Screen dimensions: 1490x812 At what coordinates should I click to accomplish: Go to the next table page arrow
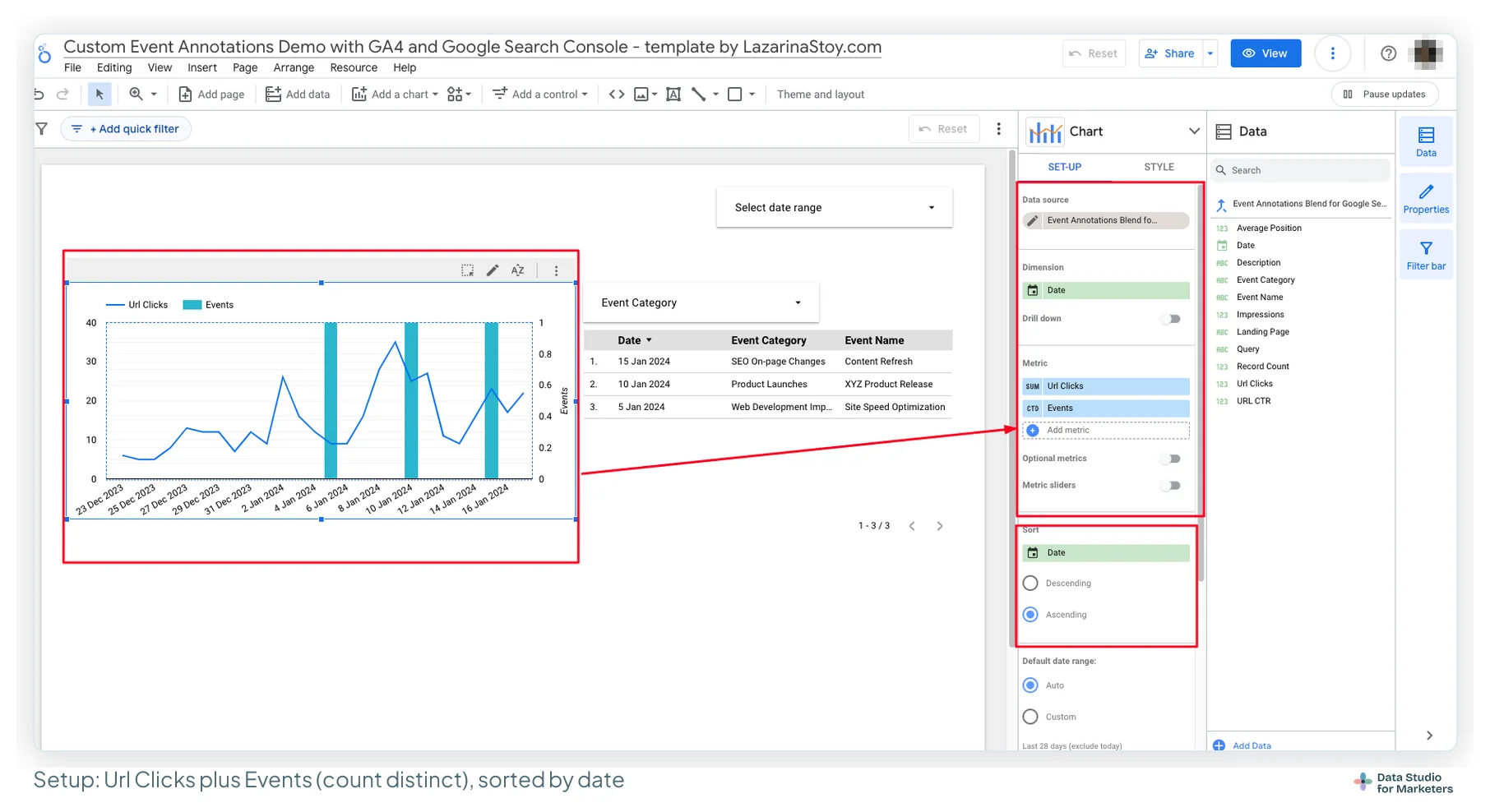click(x=940, y=526)
